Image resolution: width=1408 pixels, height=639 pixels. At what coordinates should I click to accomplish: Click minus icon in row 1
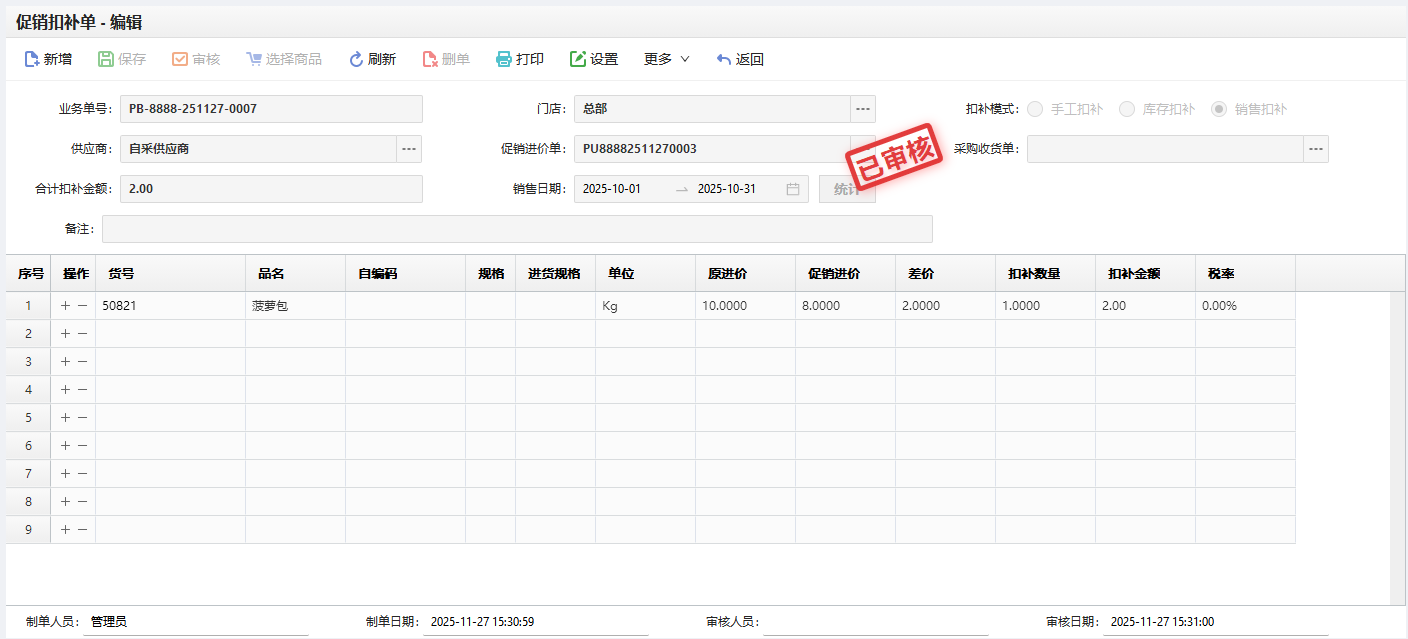click(x=82, y=306)
